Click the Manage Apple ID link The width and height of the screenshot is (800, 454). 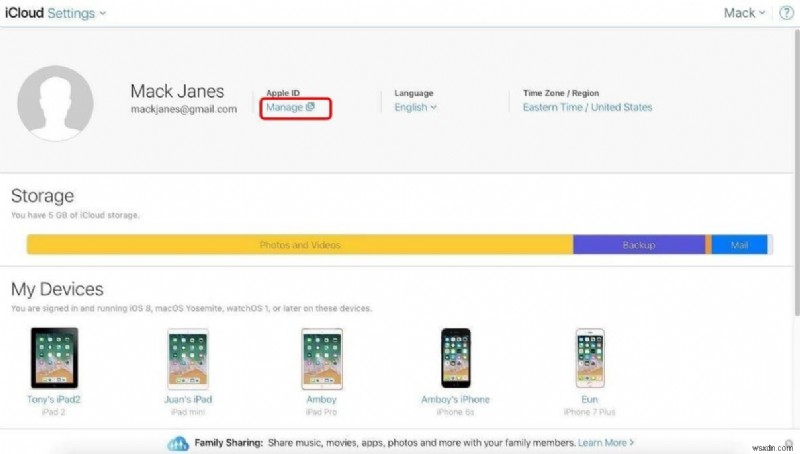tap(290, 107)
